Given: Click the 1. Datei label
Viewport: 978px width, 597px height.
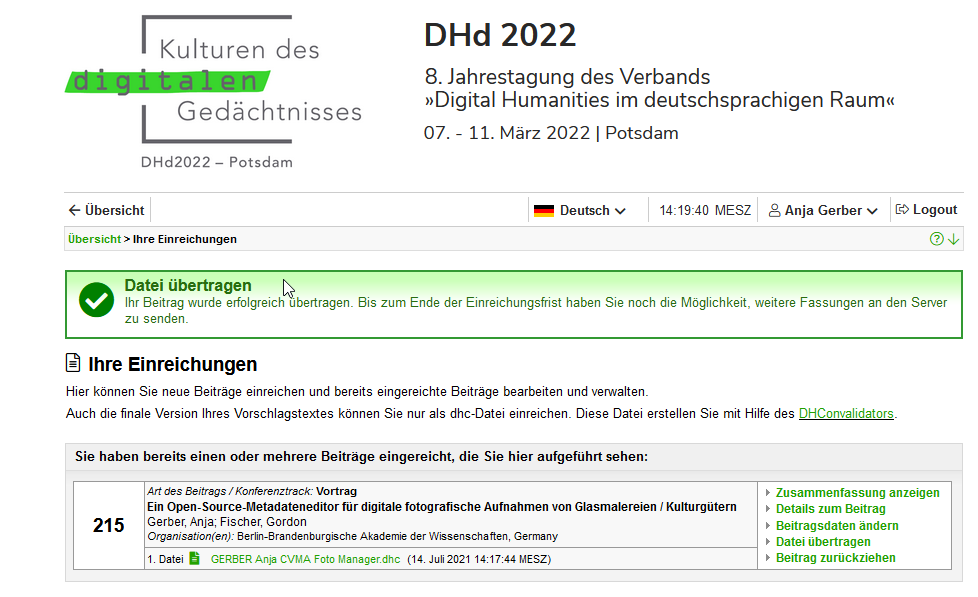Looking at the screenshot, I should 165,559.
